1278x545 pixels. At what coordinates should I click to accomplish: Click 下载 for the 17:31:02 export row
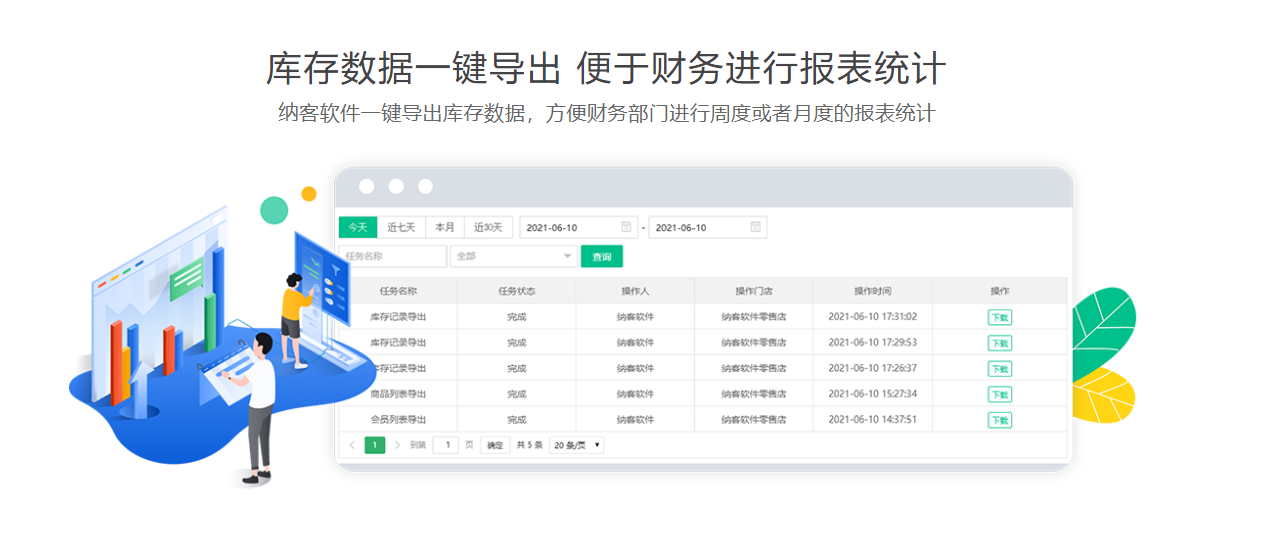click(999, 317)
